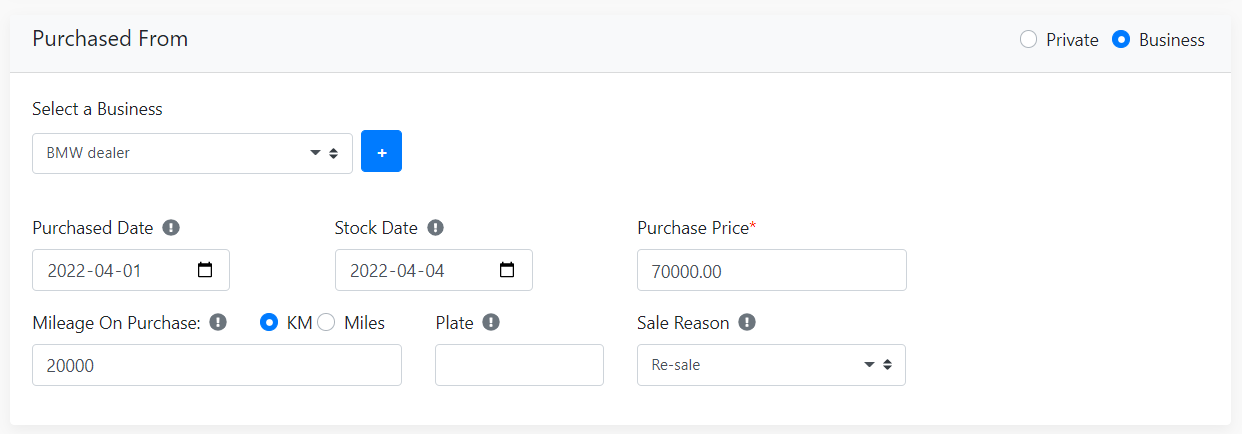Click the Purchased From header title

(x=110, y=39)
